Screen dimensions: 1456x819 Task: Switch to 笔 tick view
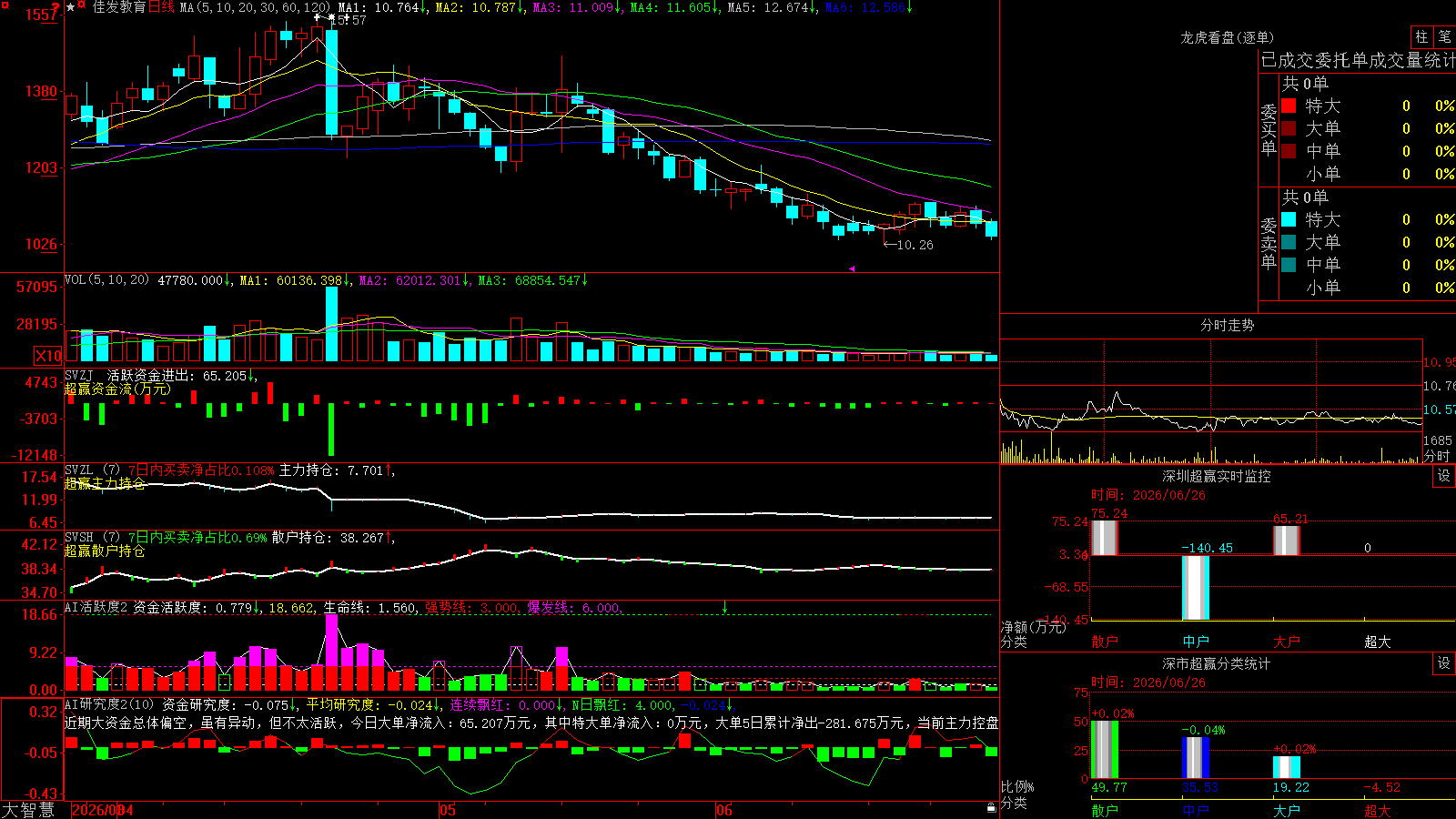pyautogui.click(x=1444, y=37)
